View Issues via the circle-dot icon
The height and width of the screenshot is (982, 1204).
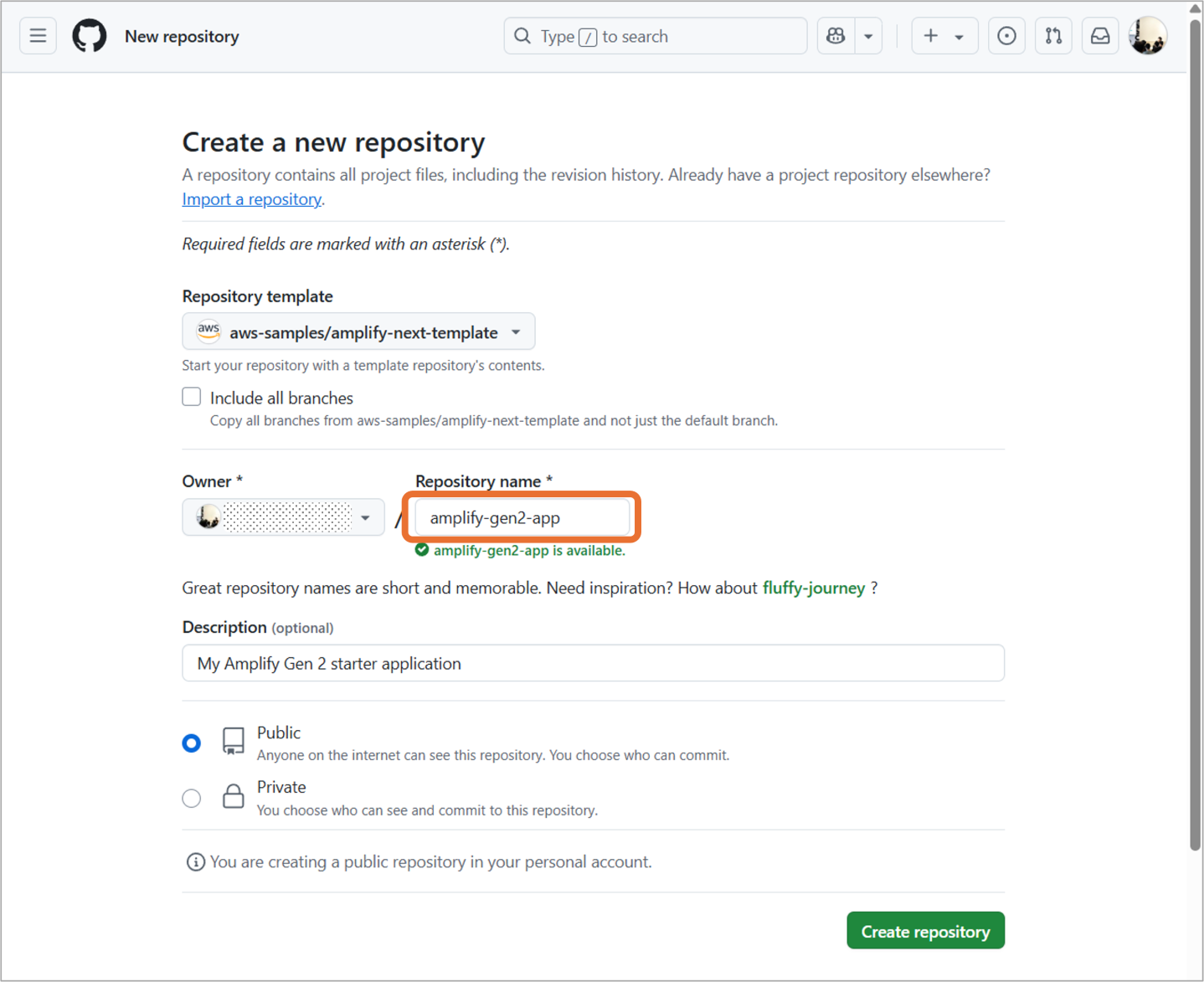coord(1006,36)
